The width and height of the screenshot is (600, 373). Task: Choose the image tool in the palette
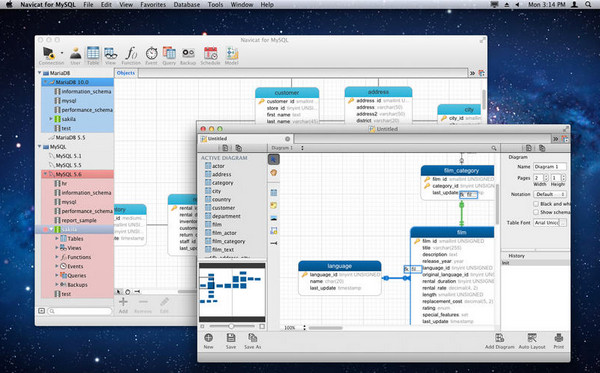click(274, 218)
